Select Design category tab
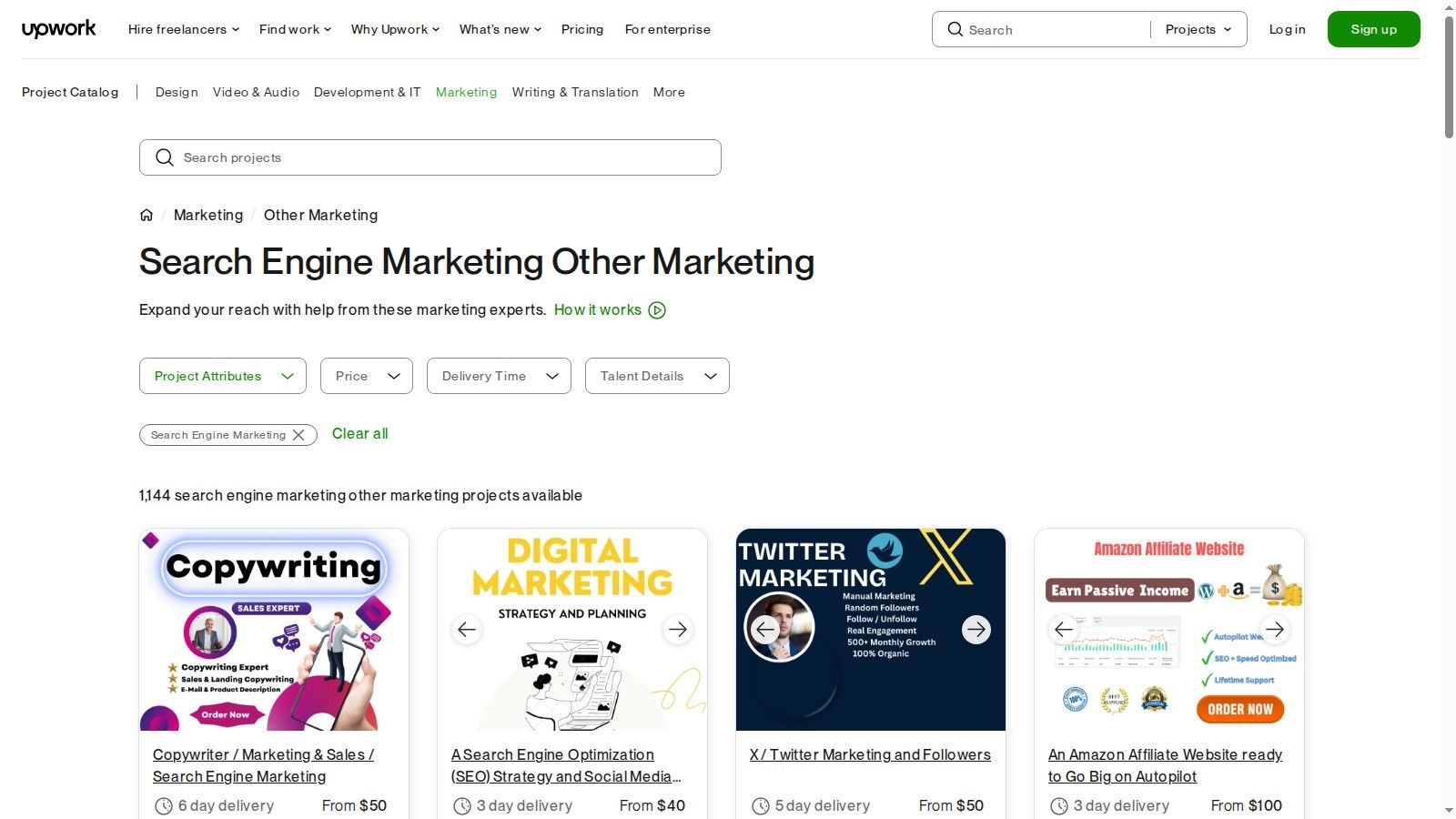 coord(177,92)
